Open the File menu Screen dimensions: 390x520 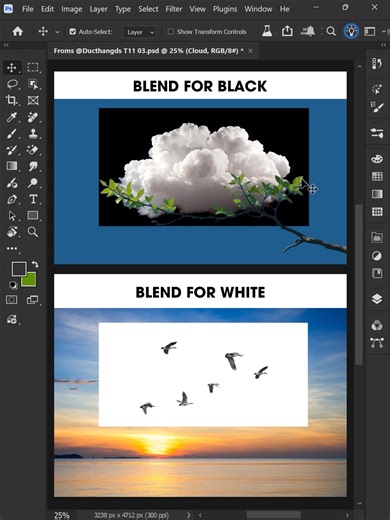28,9
